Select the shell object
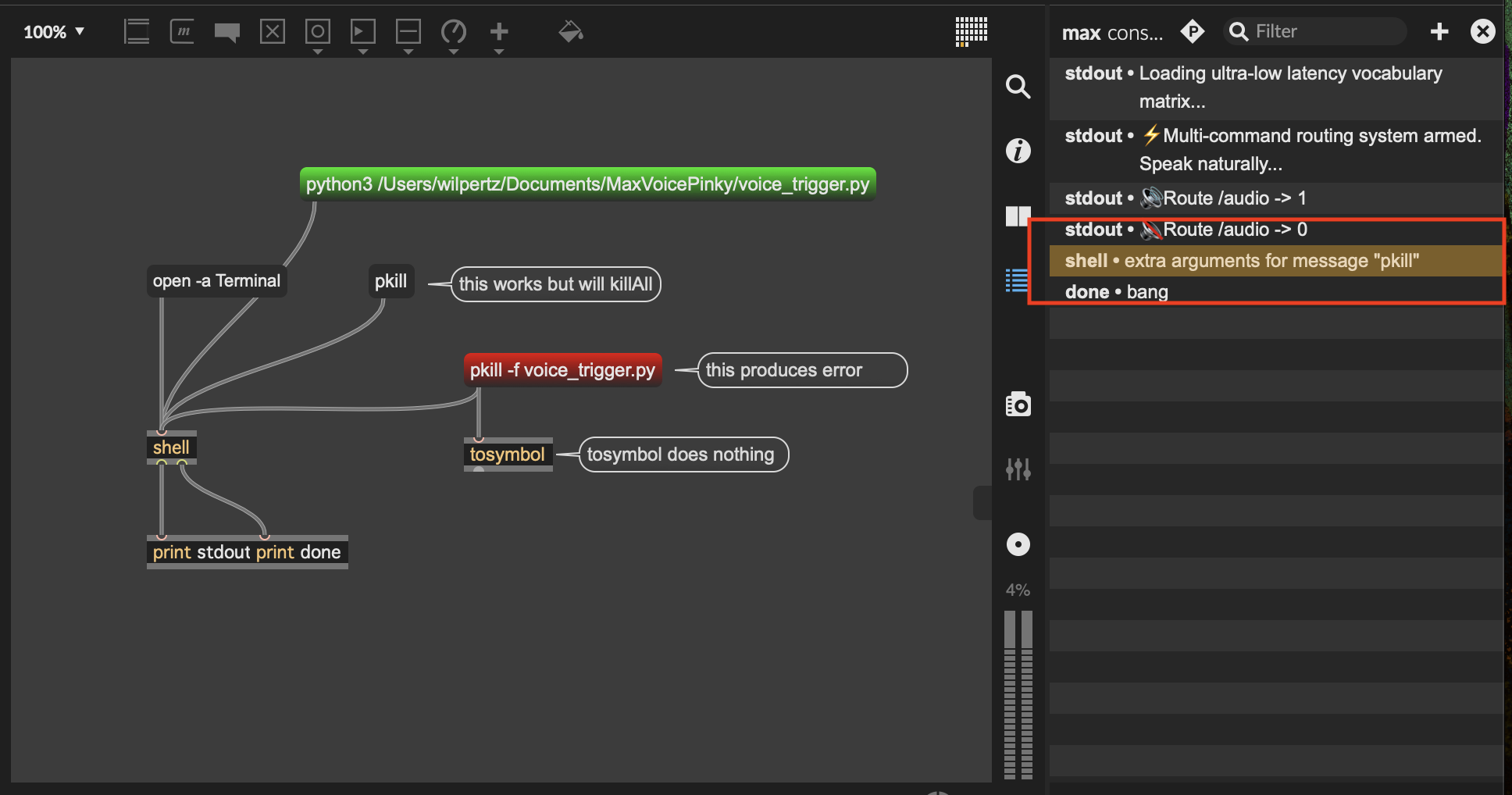 [171, 447]
